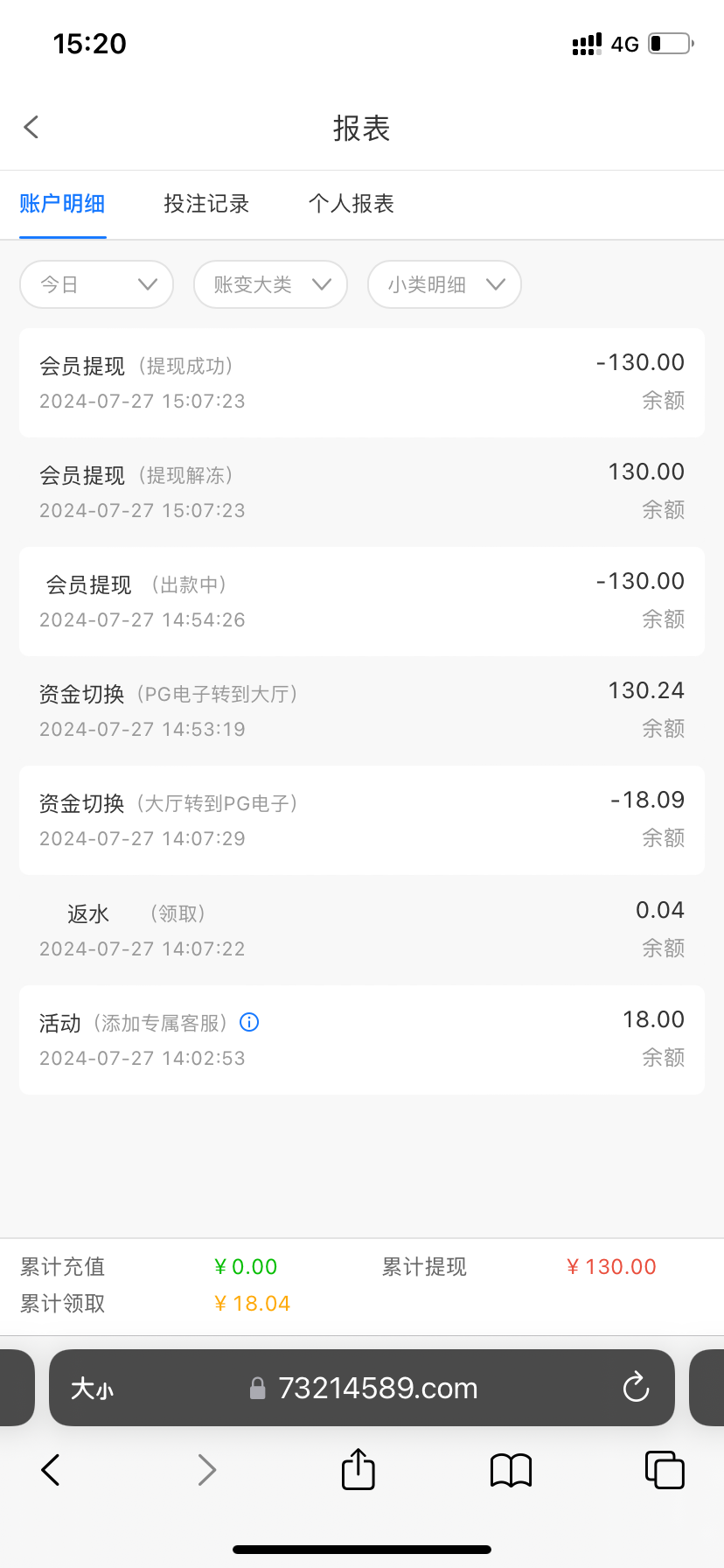The width and height of the screenshot is (724, 1568).
Task: Tap the 返水 领取 rebate entry
Action: (362, 930)
